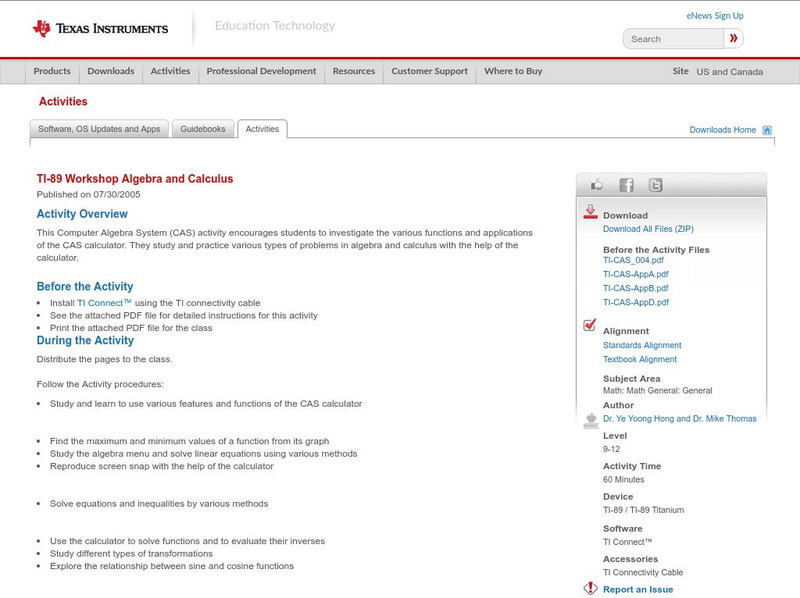Click 'Explore the relationship between sine and cosine' bullet
Image resolution: width=800 pixels, height=598 pixels.
coord(172,566)
